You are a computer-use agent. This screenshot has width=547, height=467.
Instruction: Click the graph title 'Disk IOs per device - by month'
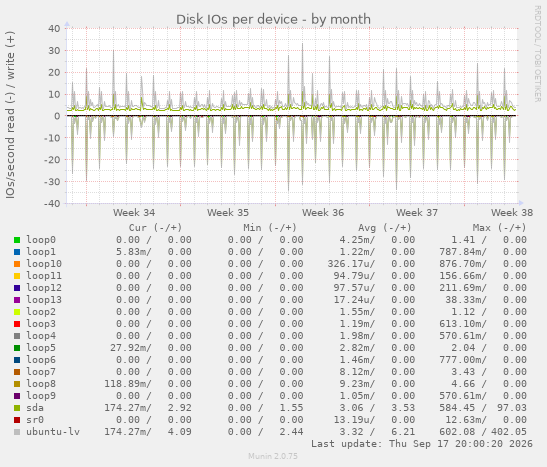[x=273, y=20]
